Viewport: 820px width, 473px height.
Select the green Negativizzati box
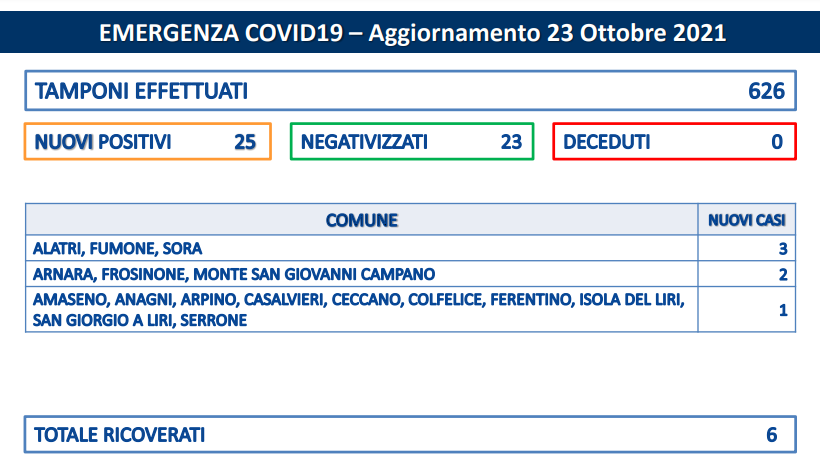pyautogui.click(x=412, y=141)
